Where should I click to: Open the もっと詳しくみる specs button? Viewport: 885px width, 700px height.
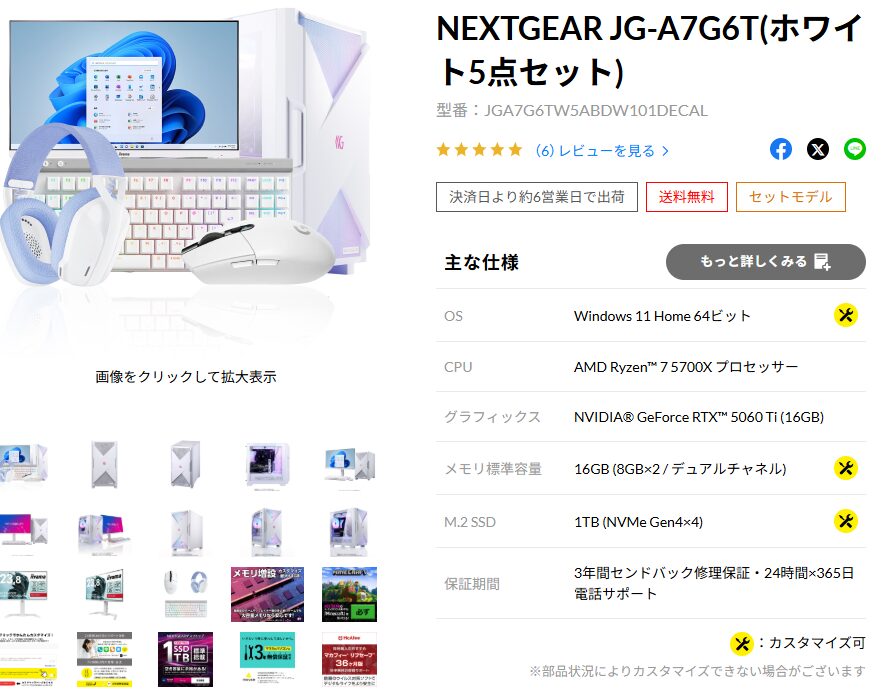765,261
